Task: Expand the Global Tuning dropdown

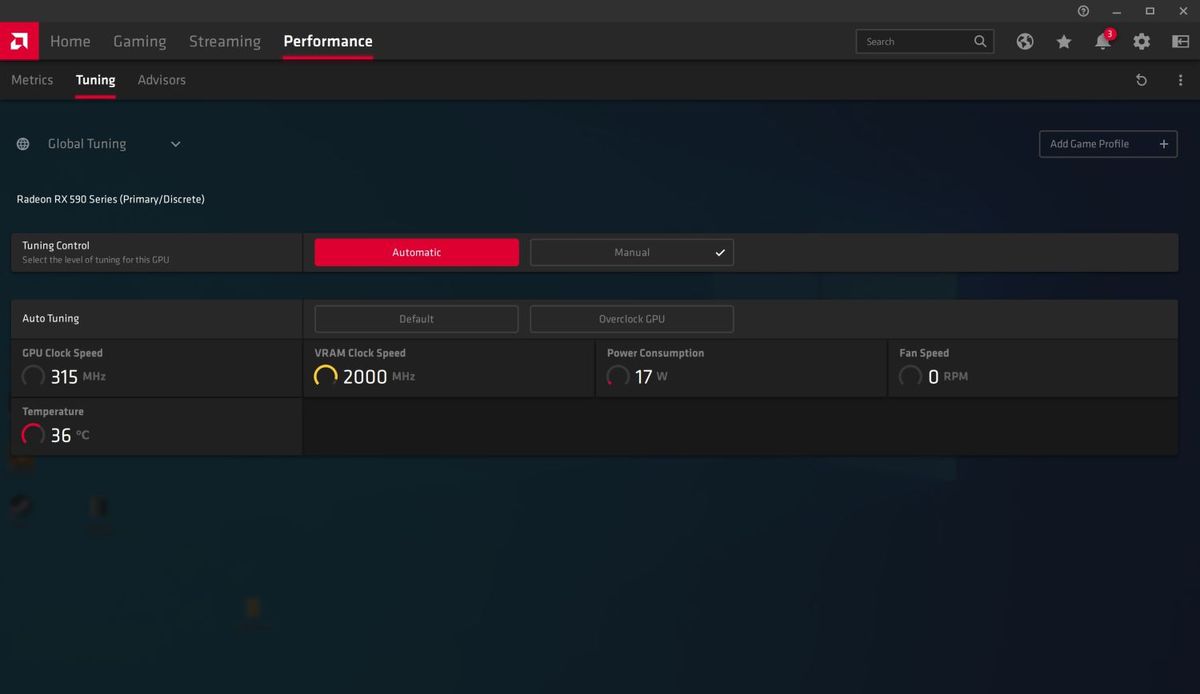Action: (x=175, y=143)
